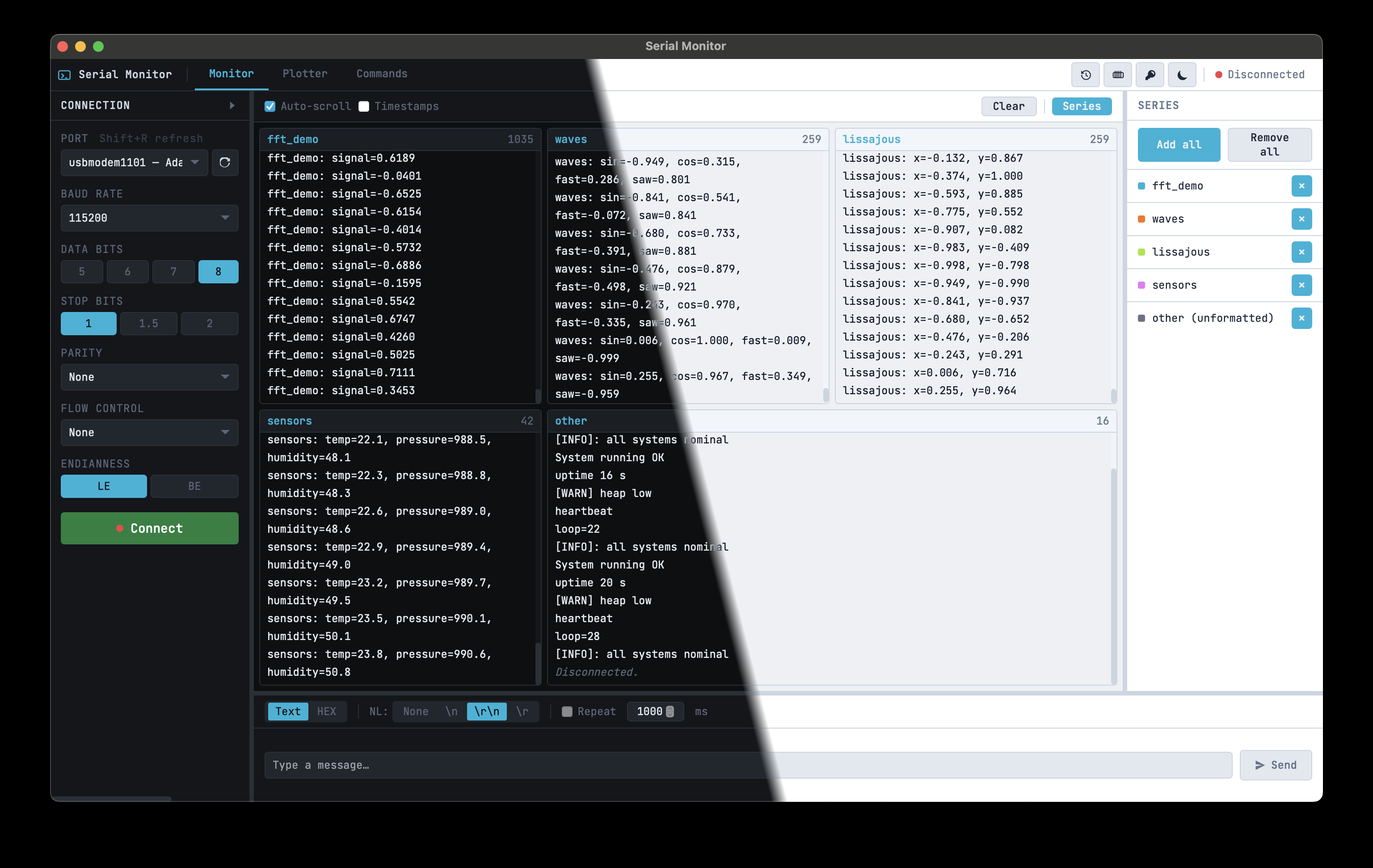This screenshot has width=1373, height=868.
Task: Click the green Connect button
Action: (149, 528)
